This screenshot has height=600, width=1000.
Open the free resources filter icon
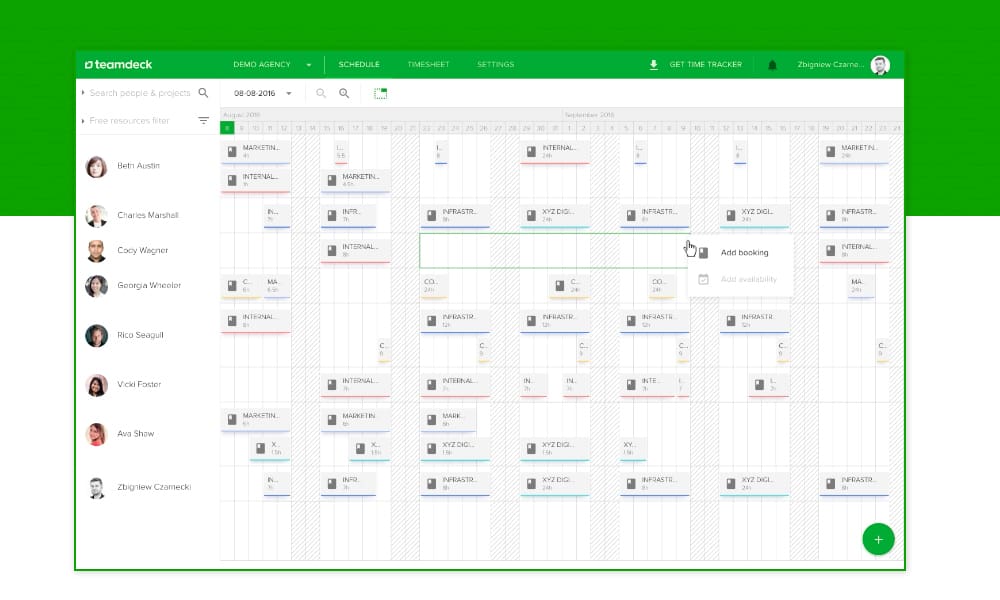pyautogui.click(x=203, y=121)
